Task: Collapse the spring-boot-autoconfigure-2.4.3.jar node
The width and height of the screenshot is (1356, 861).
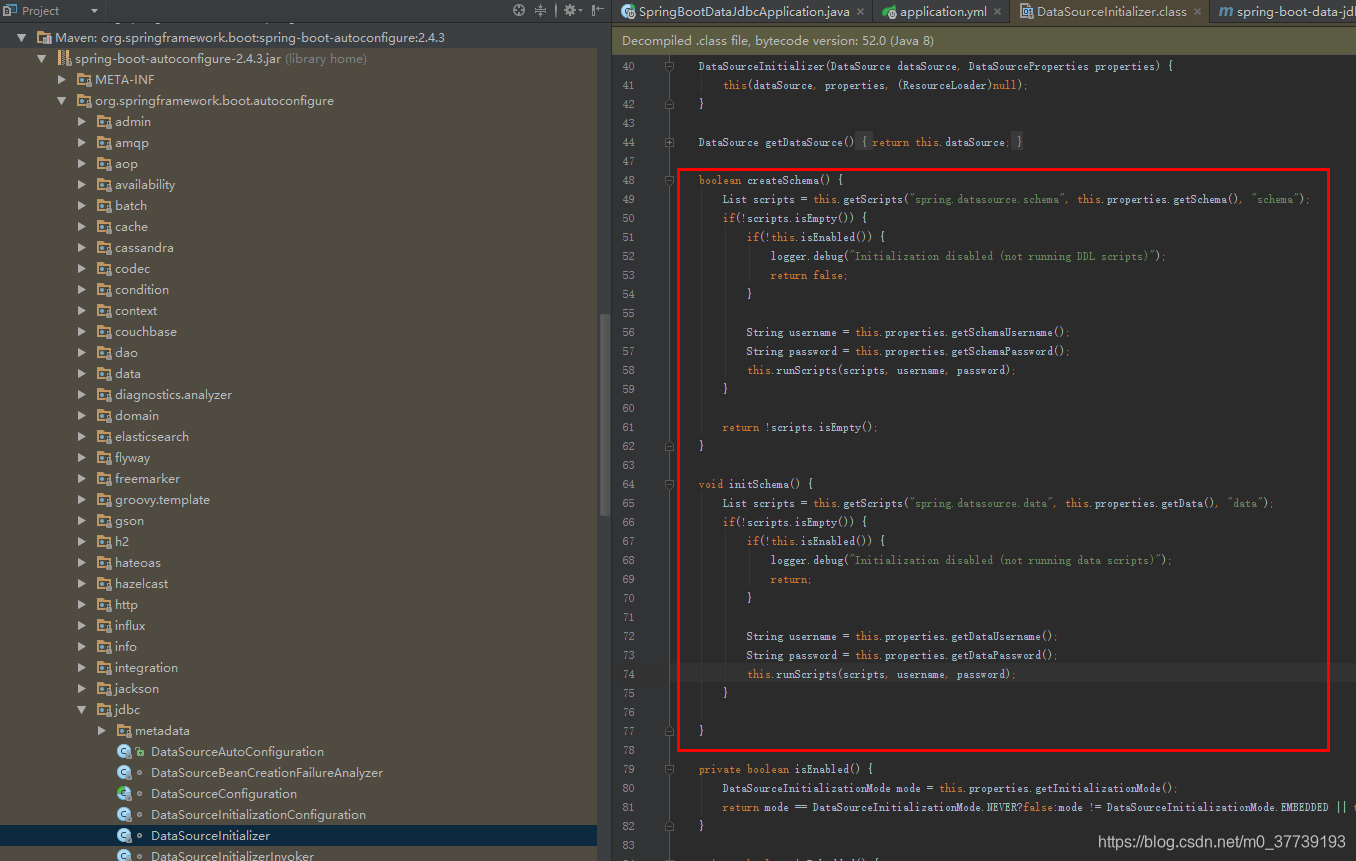Action: coord(41,59)
